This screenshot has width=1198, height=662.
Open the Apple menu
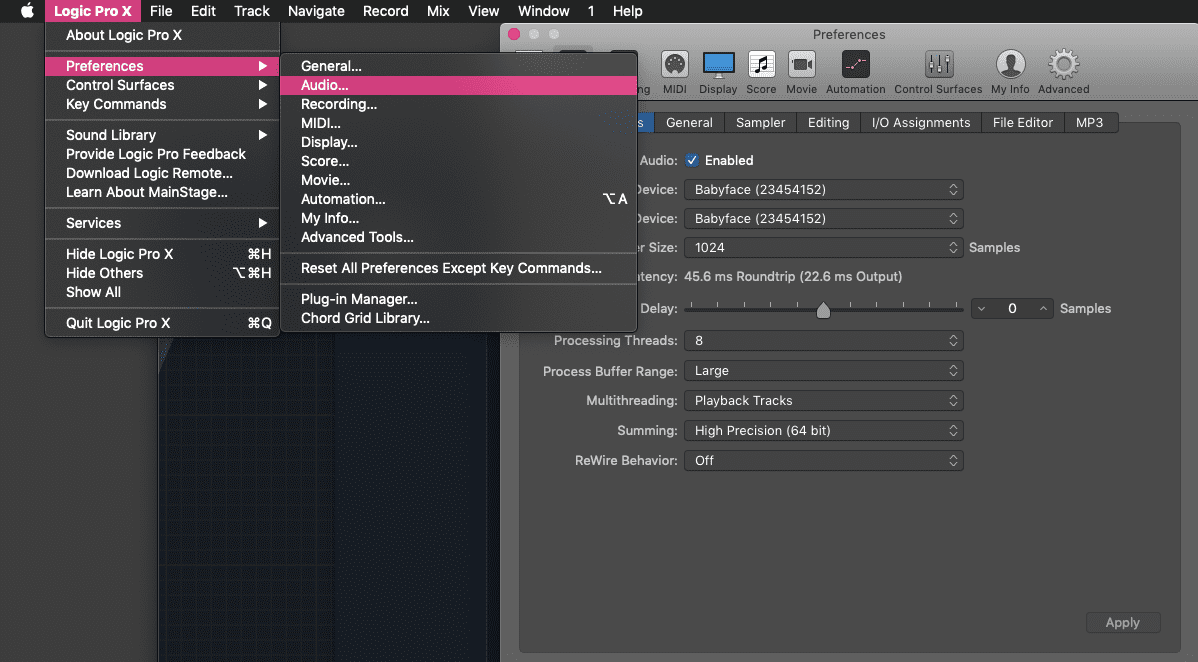pyautogui.click(x=28, y=11)
